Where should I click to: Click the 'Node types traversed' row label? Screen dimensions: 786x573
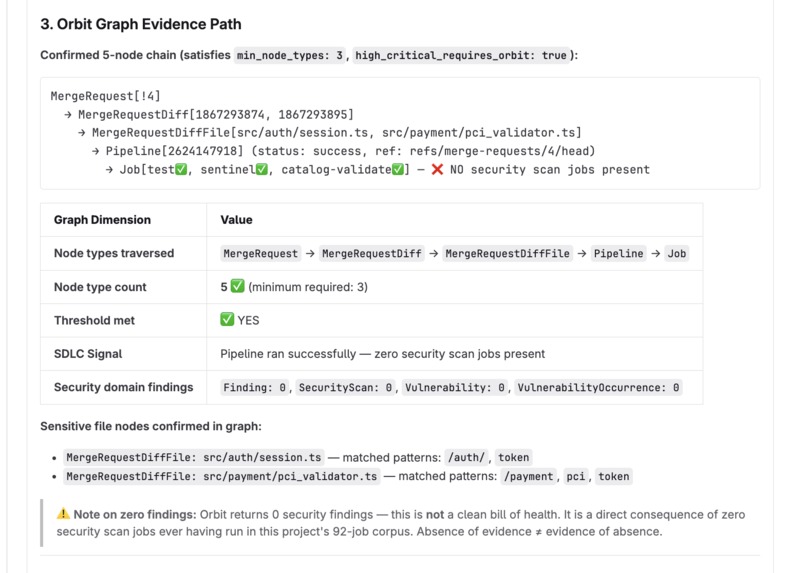[x=114, y=253]
